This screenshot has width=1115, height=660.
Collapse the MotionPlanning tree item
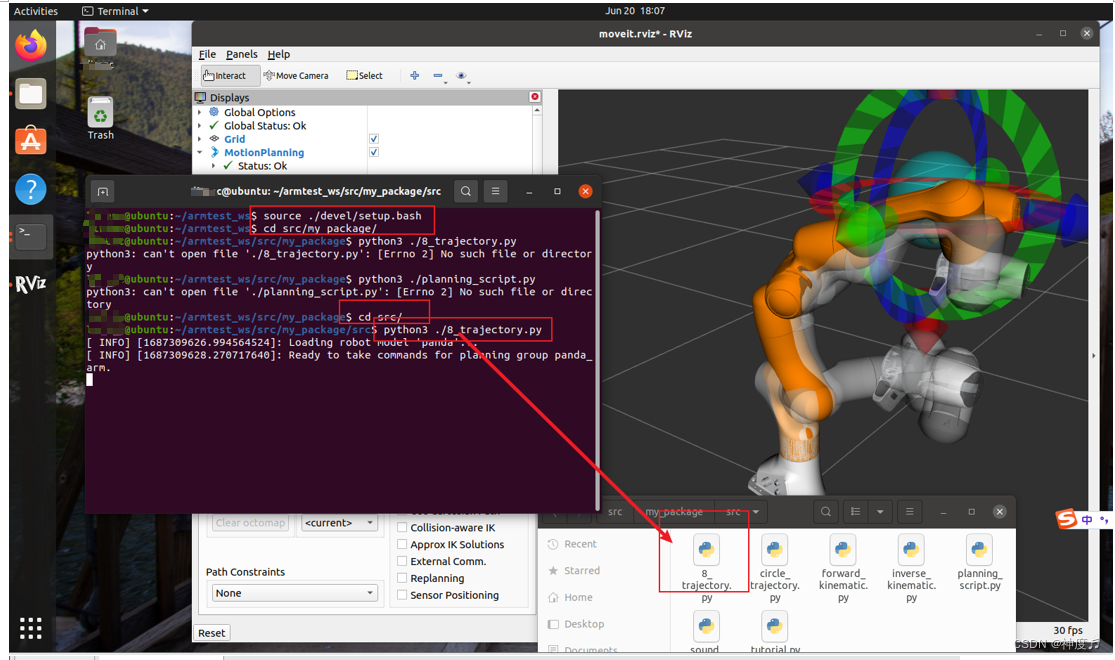tap(200, 152)
